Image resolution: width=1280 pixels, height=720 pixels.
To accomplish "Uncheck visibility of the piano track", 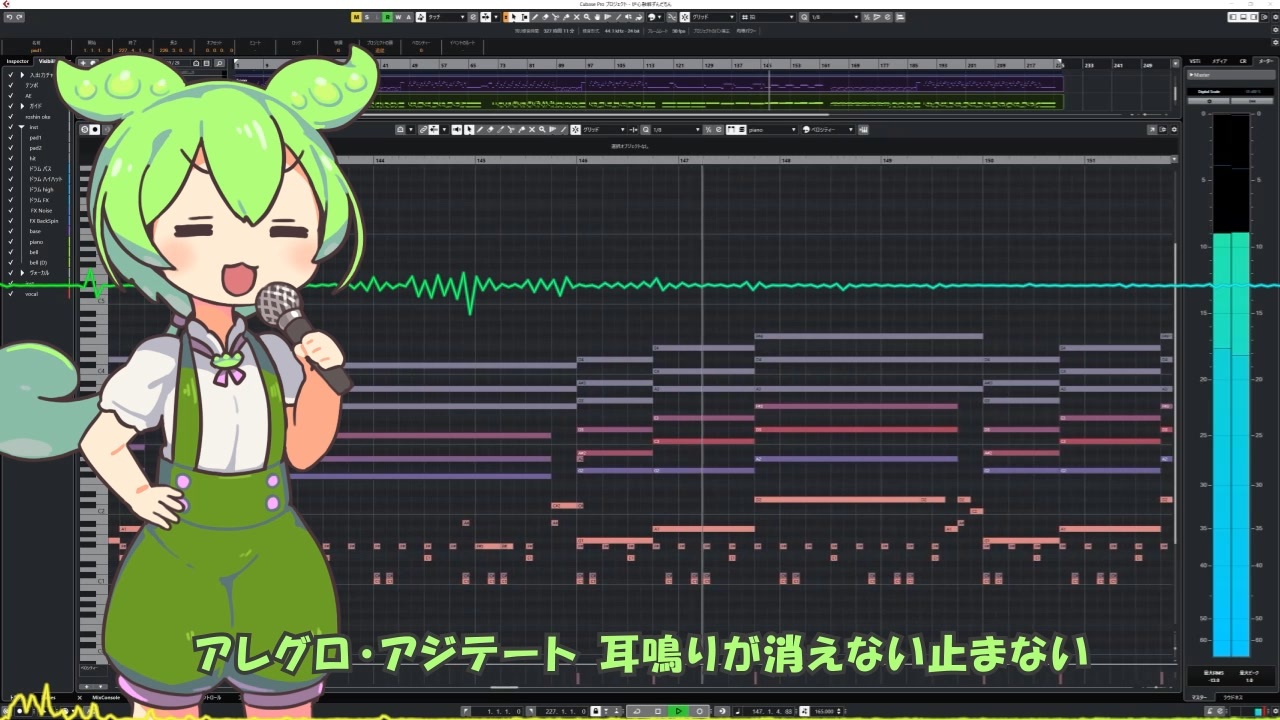I will pos(10,241).
